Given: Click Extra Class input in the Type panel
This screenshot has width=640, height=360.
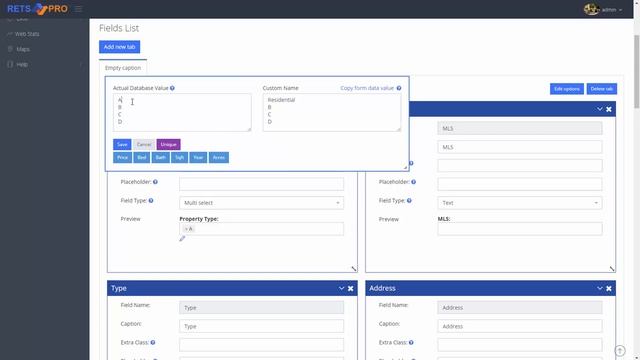Looking at the screenshot, I should (261, 345).
